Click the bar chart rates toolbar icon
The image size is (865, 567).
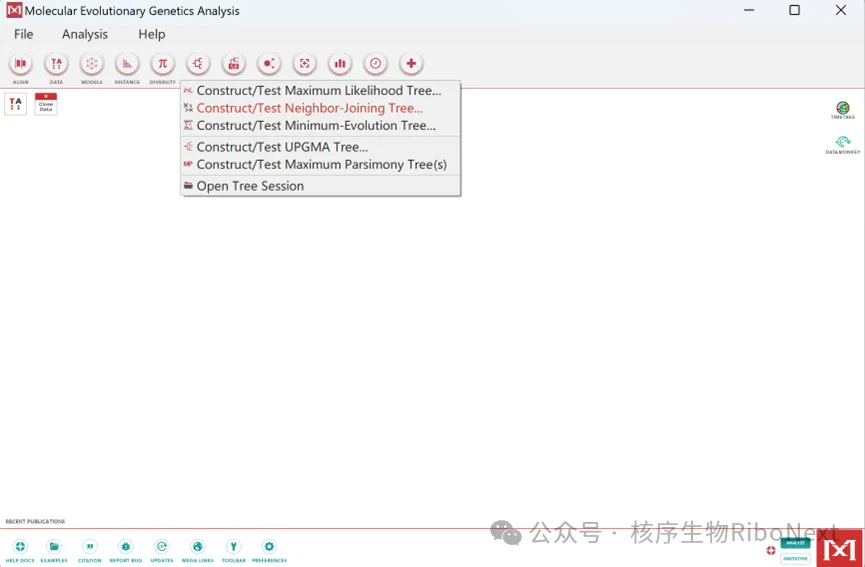pos(340,64)
